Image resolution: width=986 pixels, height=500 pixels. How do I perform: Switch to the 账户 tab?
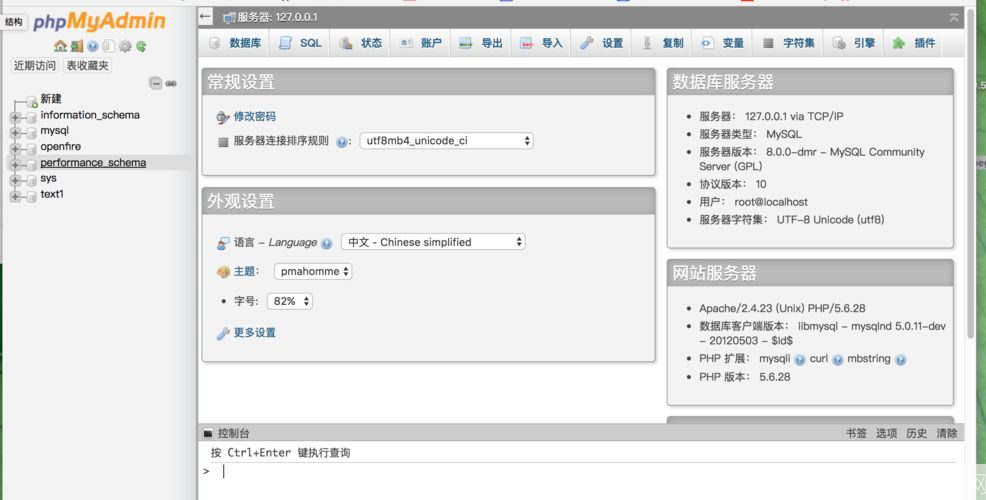(x=421, y=43)
